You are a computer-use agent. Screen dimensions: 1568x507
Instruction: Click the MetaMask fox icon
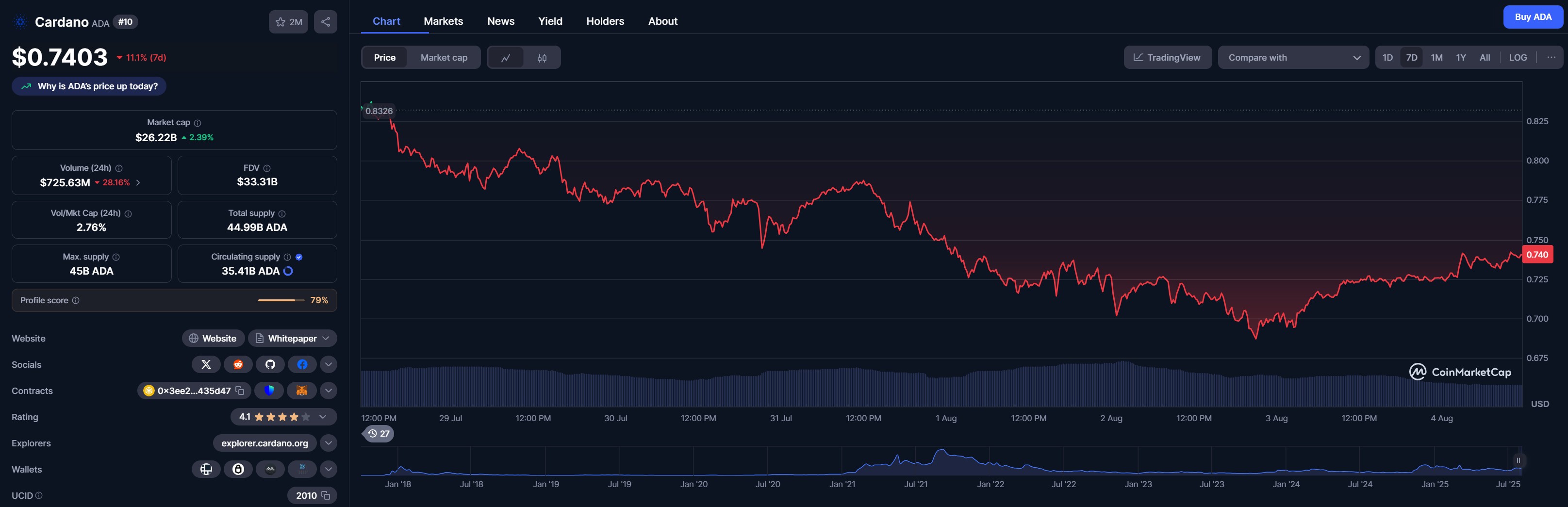pyautogui.click(x=301, y=391)
